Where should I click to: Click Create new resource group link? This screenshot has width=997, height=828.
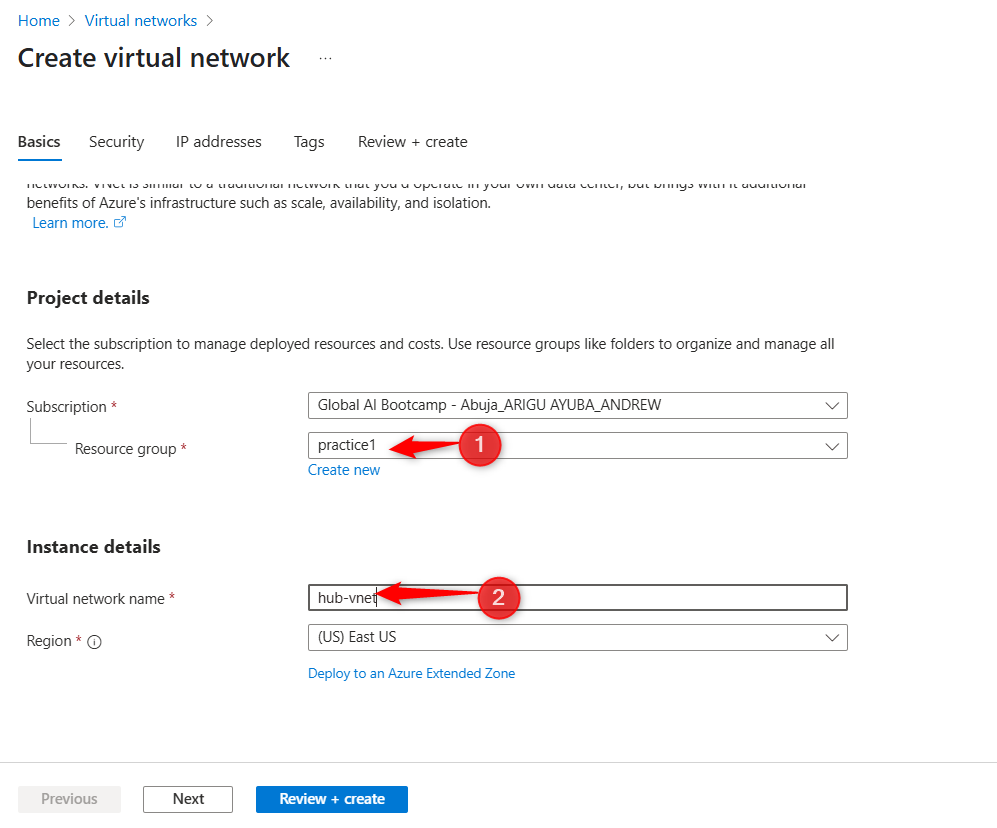pos(344,470)
